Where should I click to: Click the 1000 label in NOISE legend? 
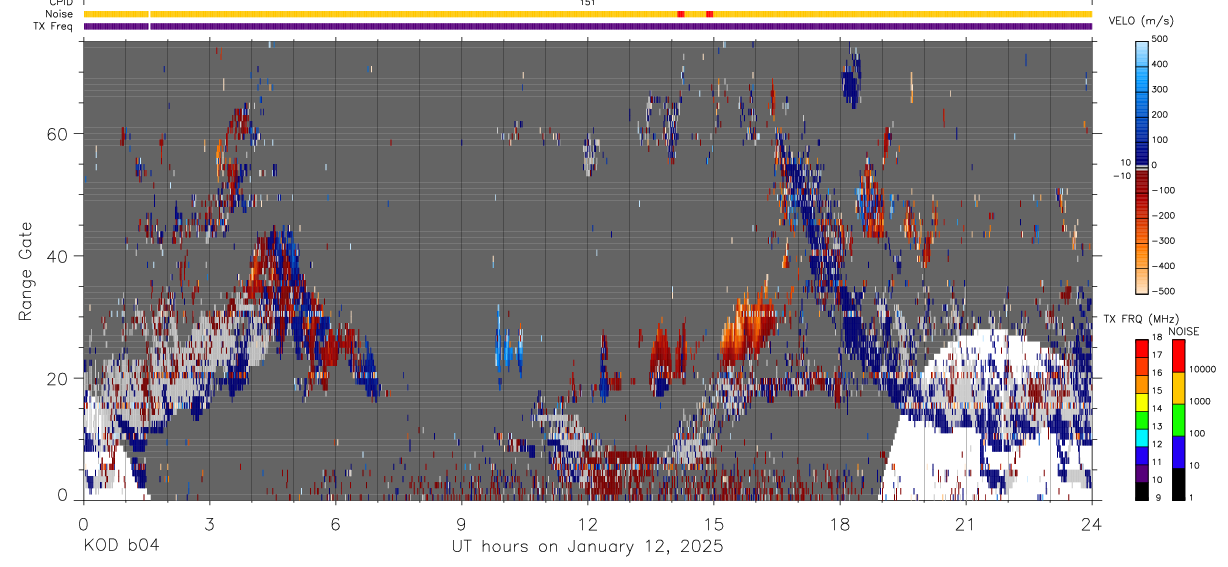click(x=1201, y=401)
